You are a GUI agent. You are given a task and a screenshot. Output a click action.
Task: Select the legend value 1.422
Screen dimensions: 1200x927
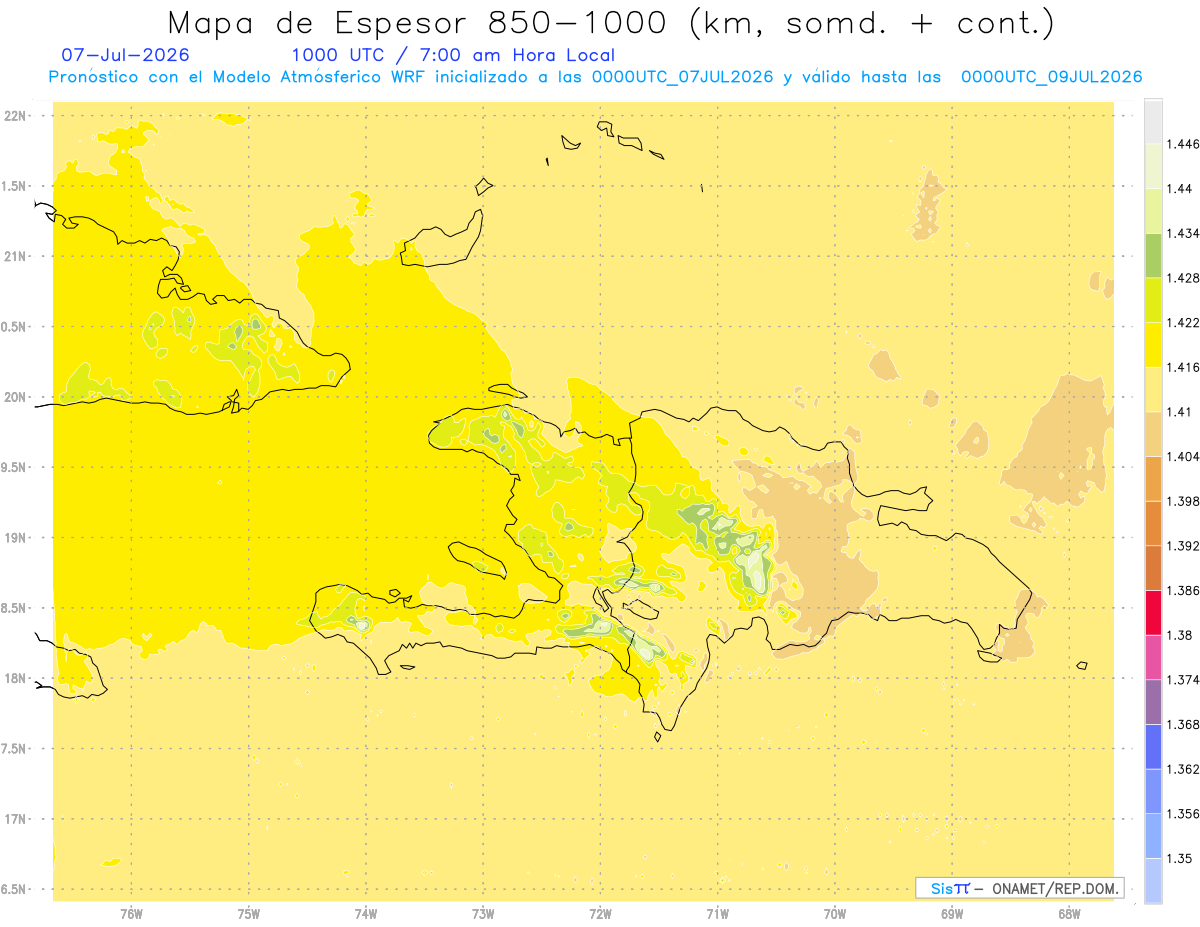click(x=1183, y=323)
